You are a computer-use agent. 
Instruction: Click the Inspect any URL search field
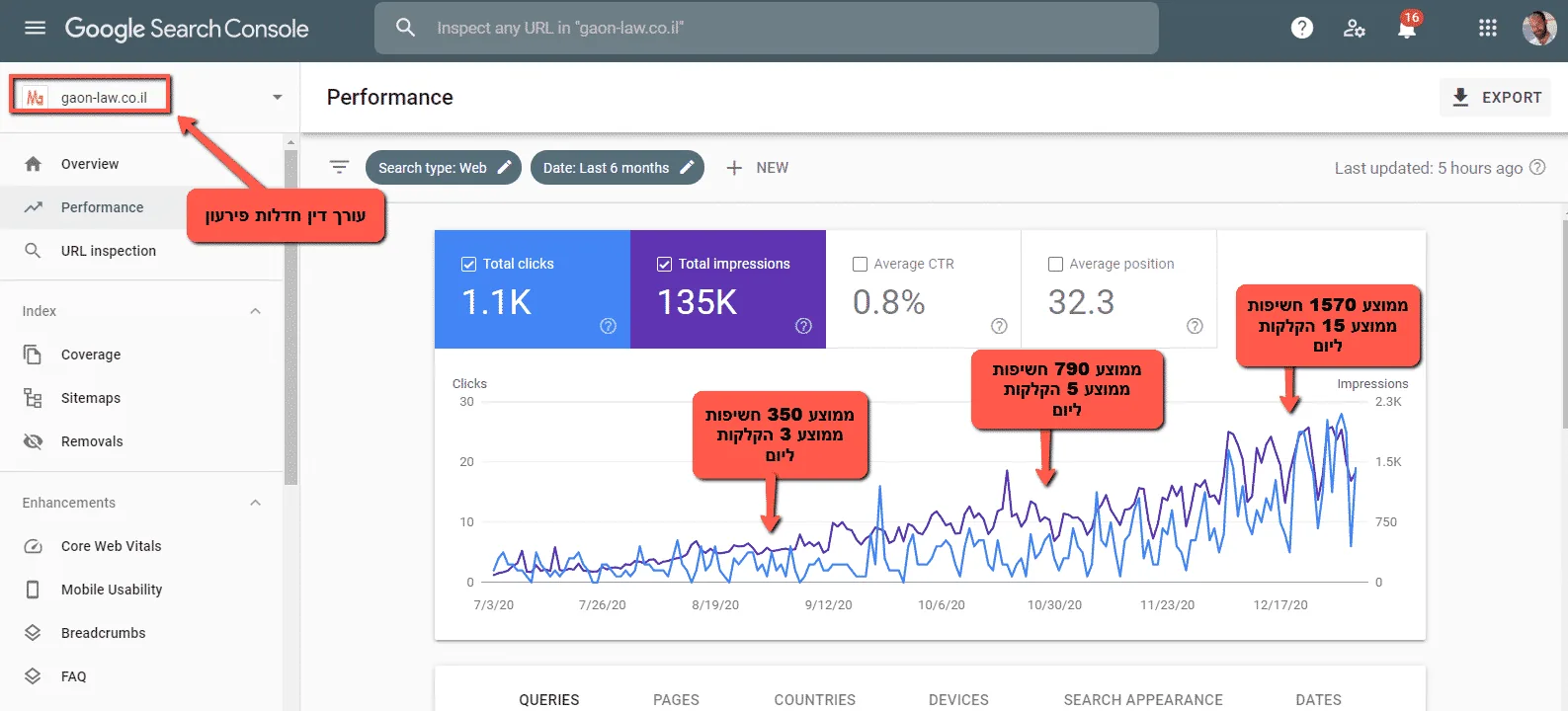click(x=767, y=28)
